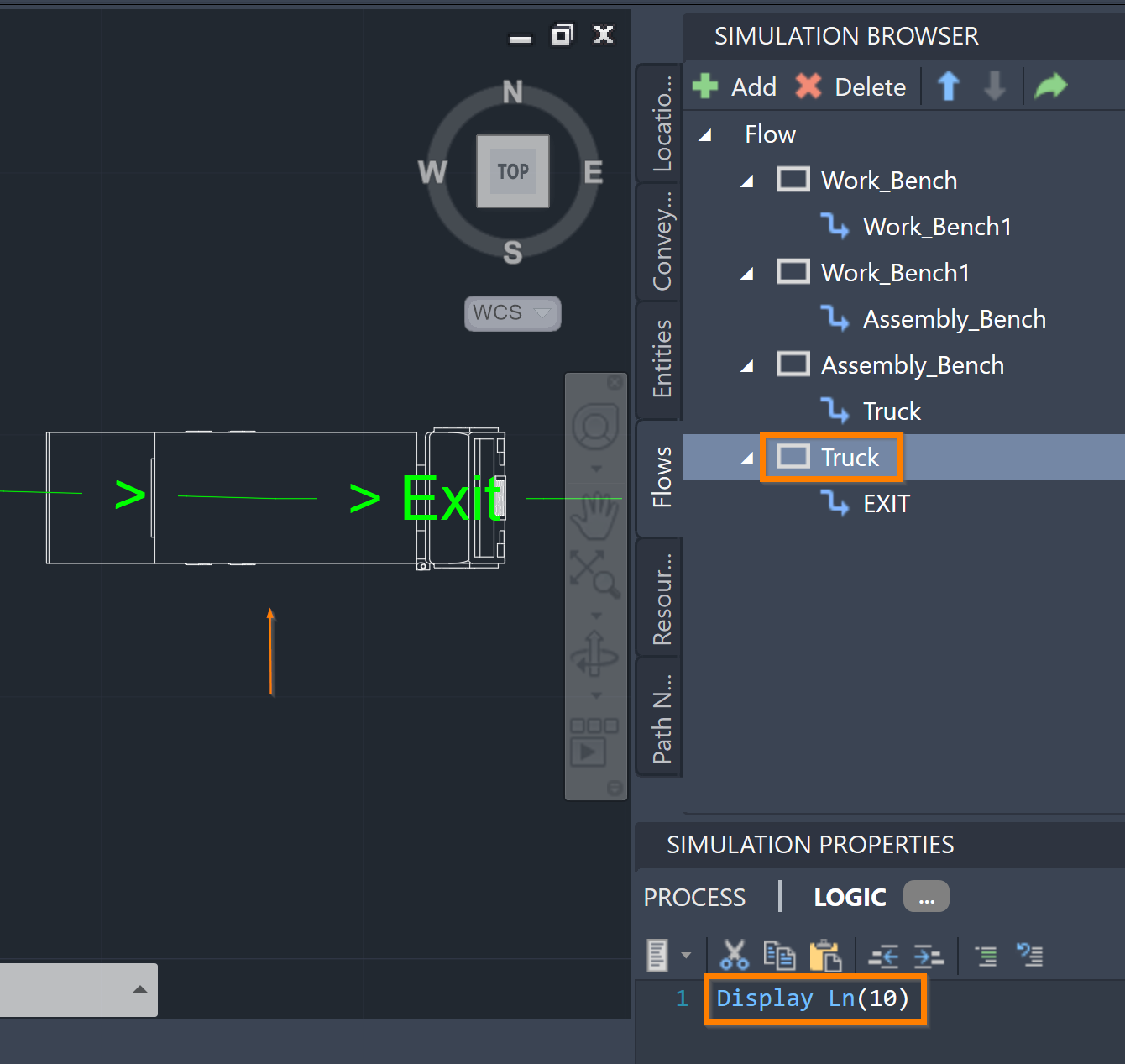Select the Zoom Extents tool

pyautogui.click(x=595, y=574)
